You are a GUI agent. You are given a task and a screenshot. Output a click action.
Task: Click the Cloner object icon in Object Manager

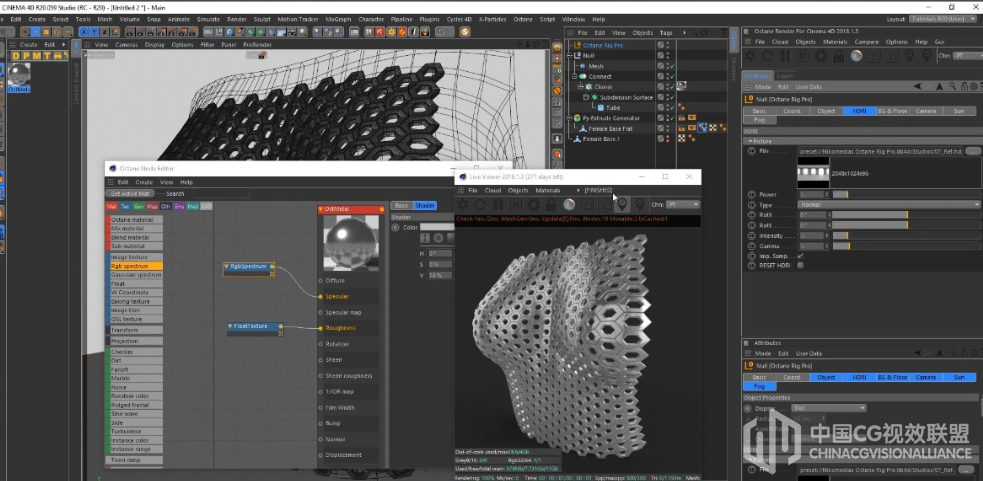click(x=589, y=87)
